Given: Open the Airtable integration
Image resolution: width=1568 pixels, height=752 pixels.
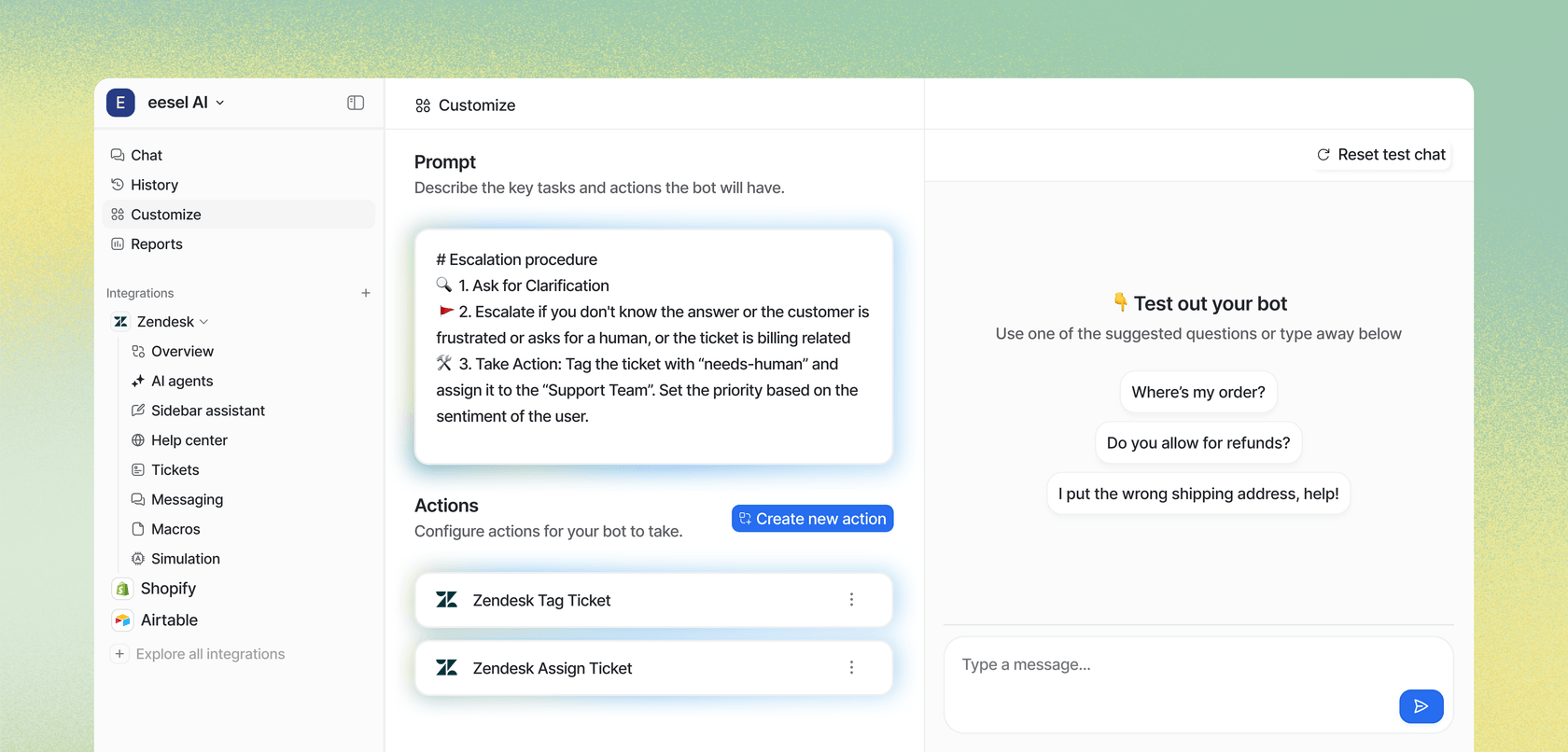Looking at the screenshot, I should coord(169,620).
